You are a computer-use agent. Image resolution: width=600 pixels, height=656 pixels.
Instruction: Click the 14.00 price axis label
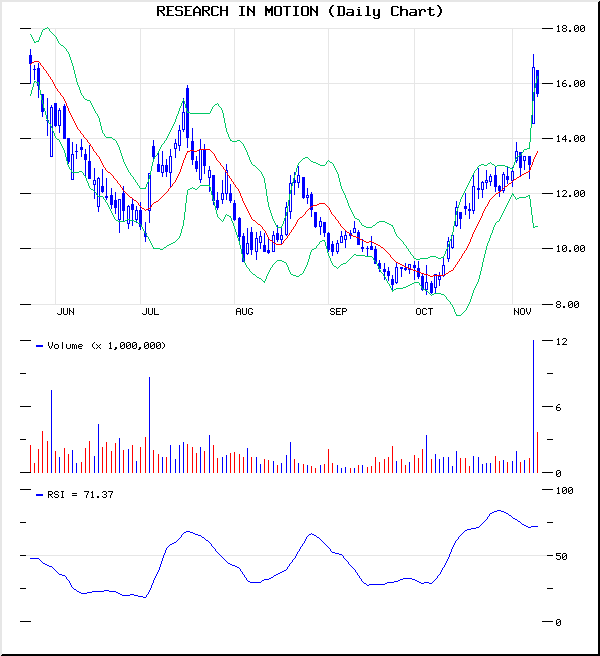tap(570, 139)
